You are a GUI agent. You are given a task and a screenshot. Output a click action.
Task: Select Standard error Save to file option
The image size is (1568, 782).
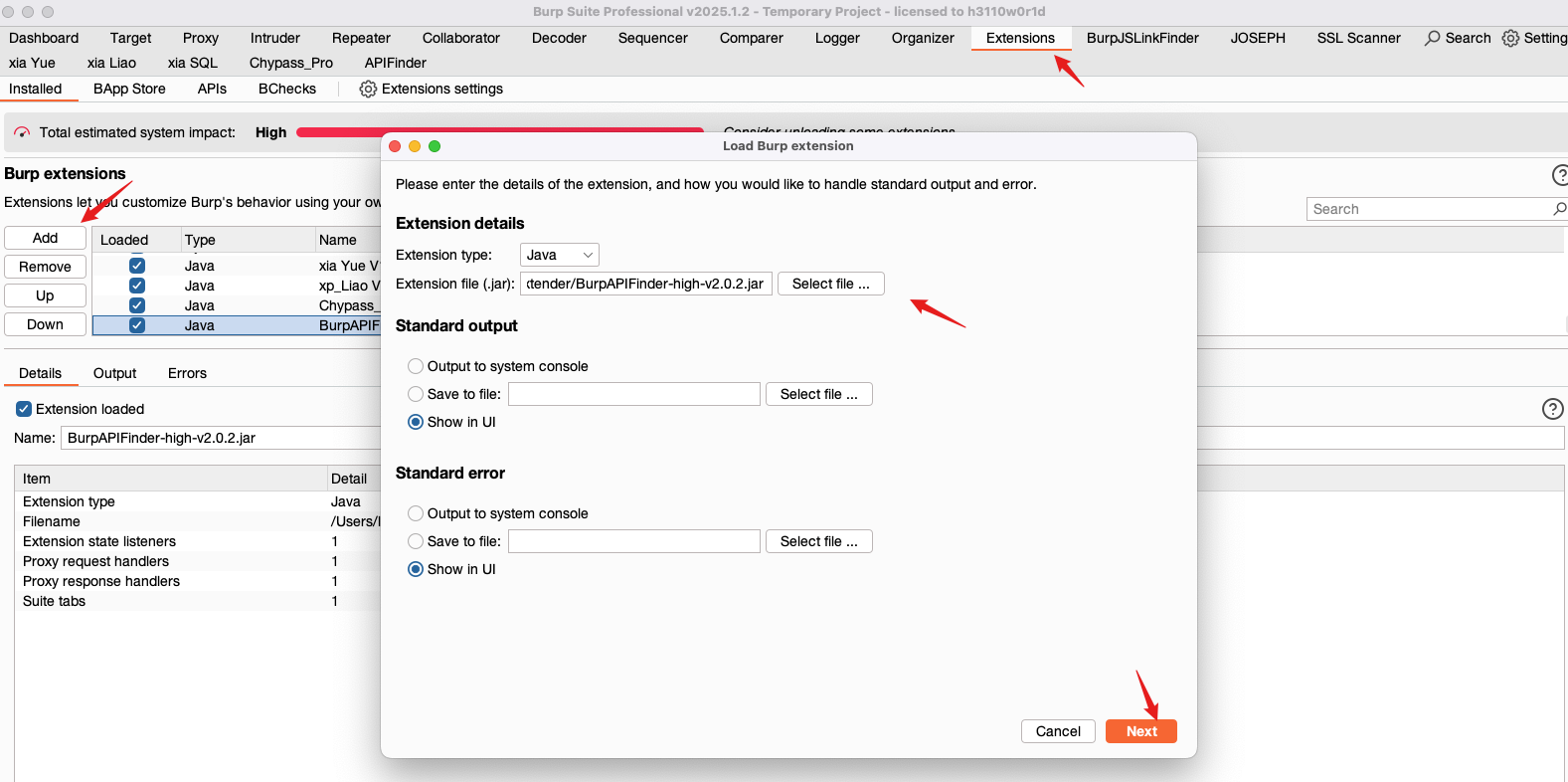[416, 541]
